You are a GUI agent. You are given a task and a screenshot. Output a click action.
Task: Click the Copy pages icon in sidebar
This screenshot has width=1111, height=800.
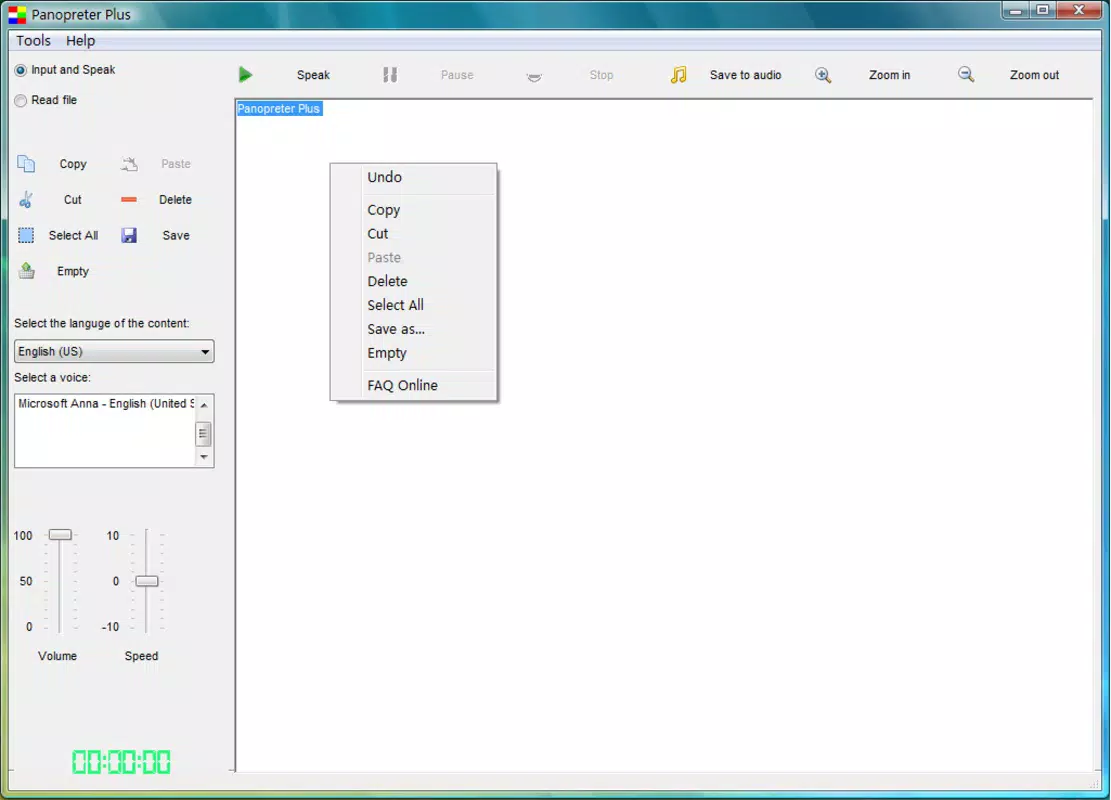[26, 164]
